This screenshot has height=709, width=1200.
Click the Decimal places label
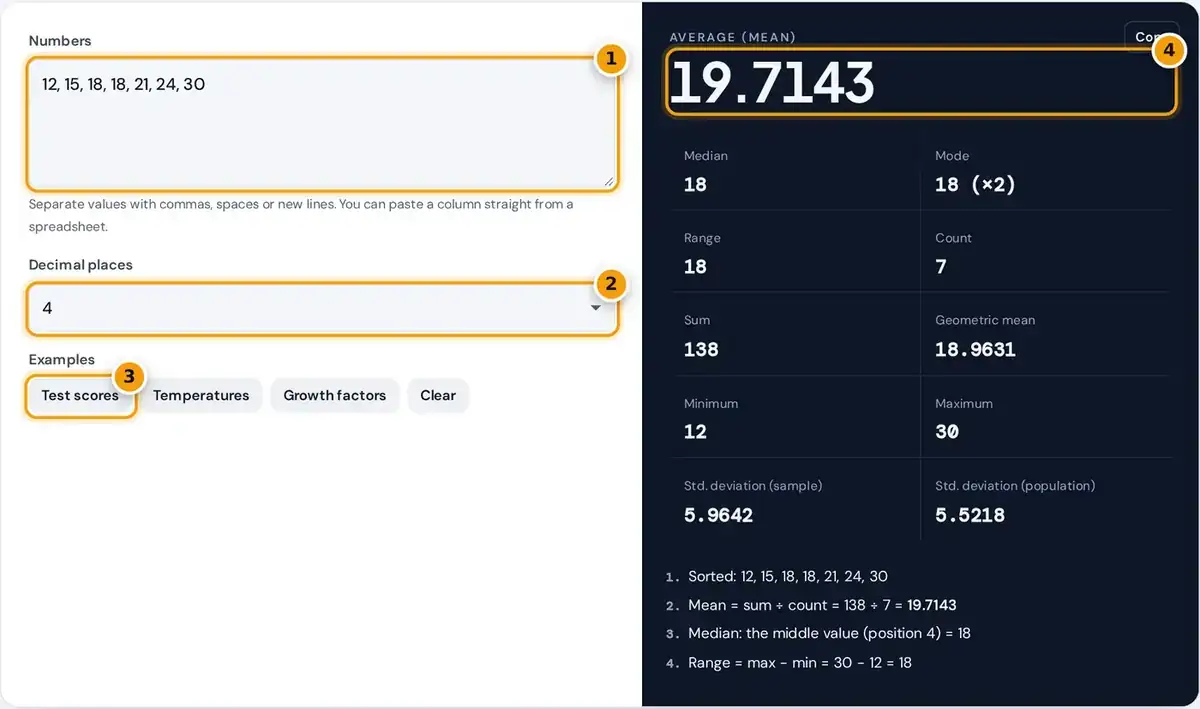(x=80, y=265)
